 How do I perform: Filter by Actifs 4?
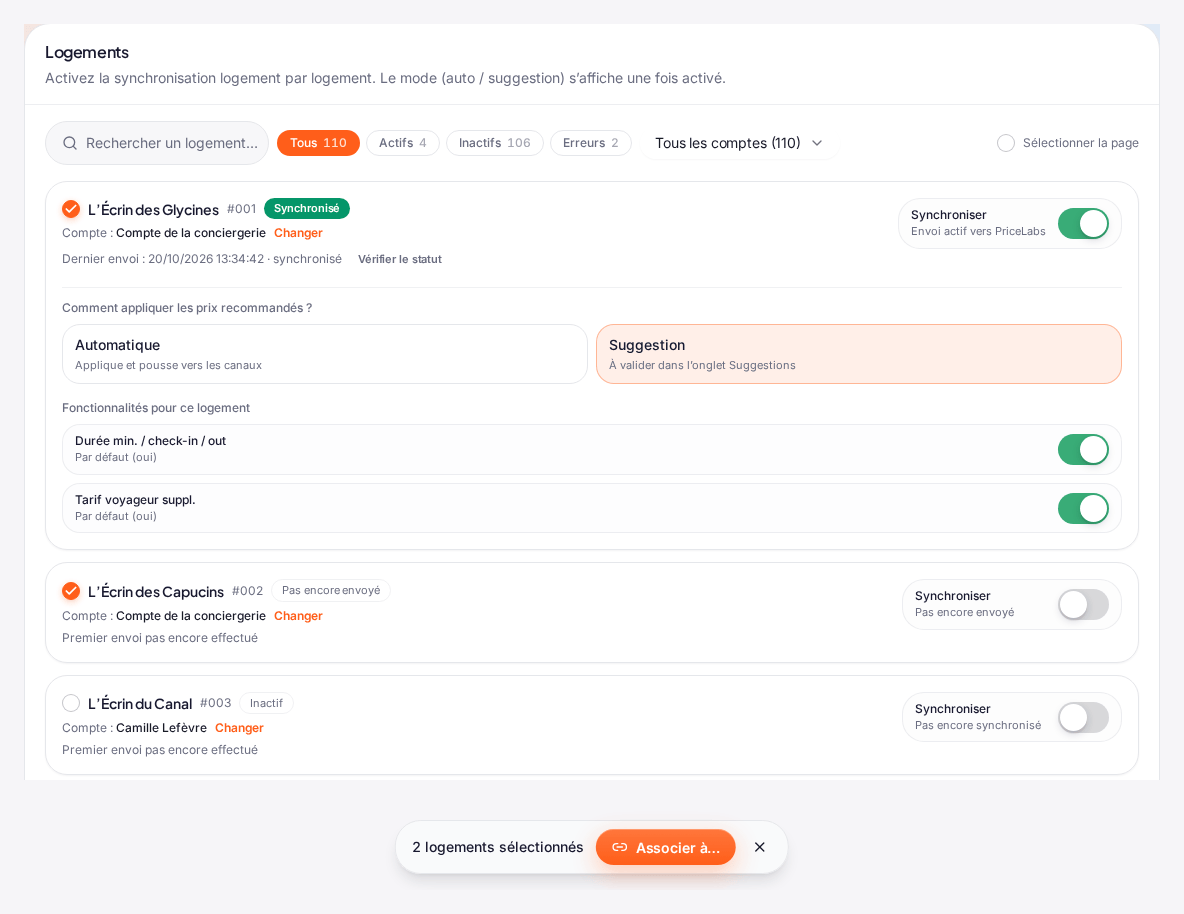coord(402,144)
